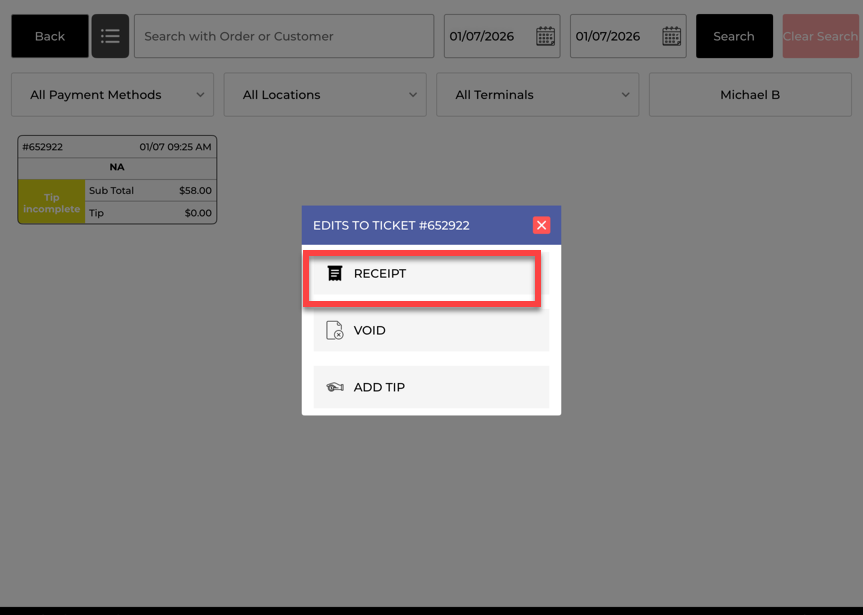Focus the order or customer search field
Viewport: 863px width, 615px height.
[284, 36]
